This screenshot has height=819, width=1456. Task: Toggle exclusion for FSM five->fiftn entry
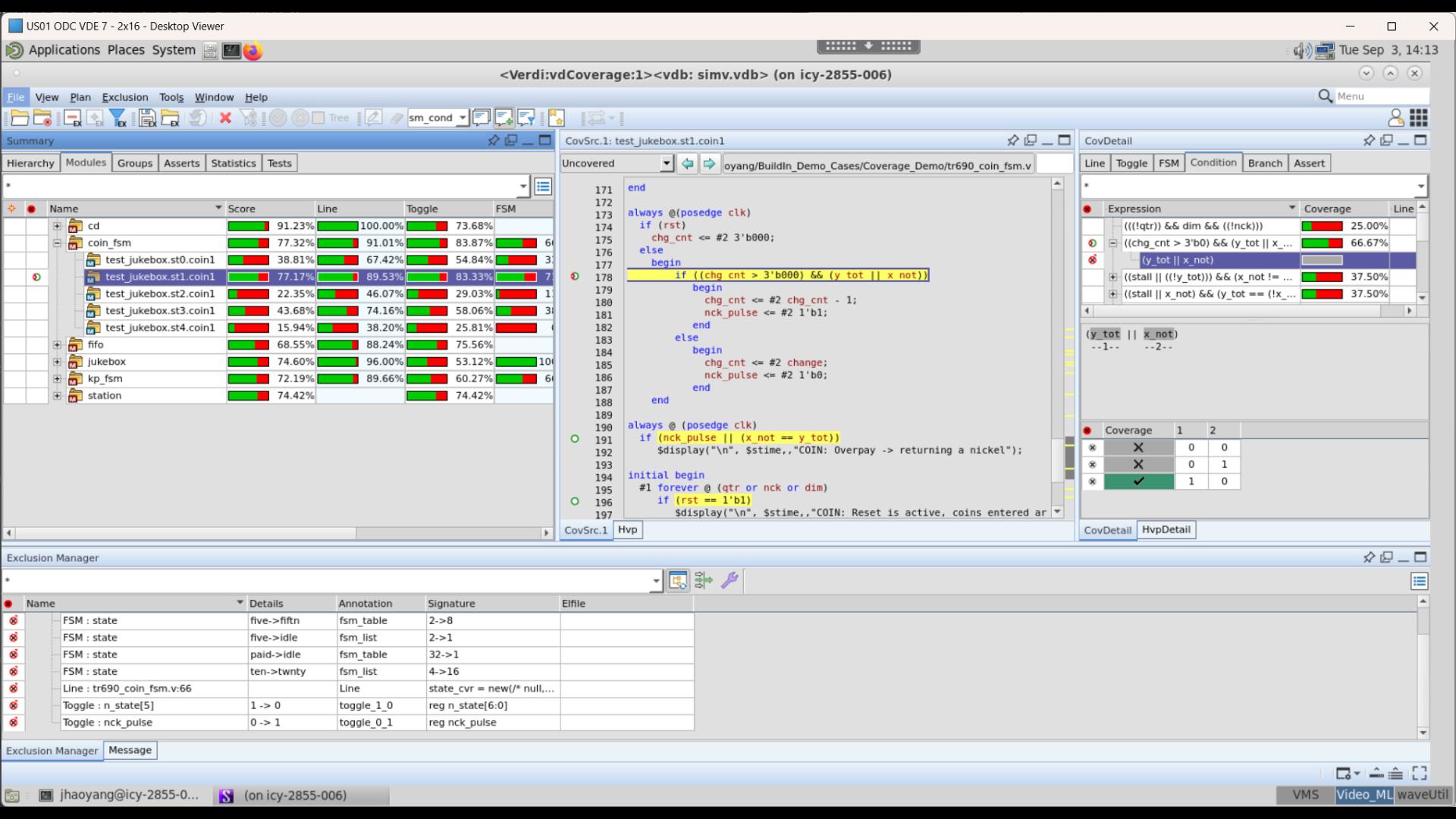13,620
